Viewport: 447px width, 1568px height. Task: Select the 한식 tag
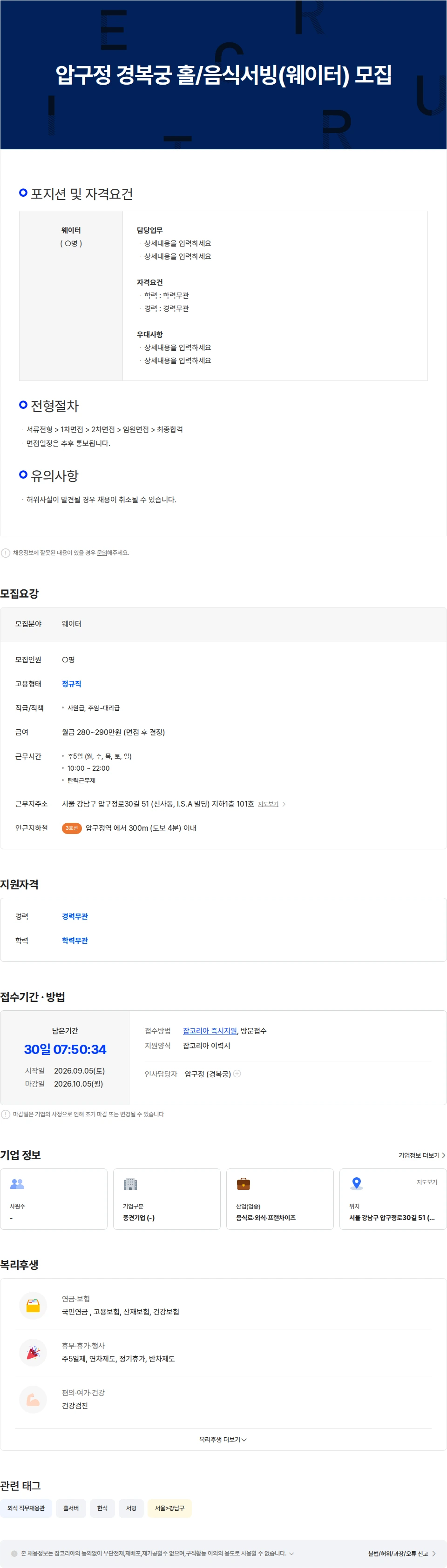pyautogui.click(x=102, y=1508)
